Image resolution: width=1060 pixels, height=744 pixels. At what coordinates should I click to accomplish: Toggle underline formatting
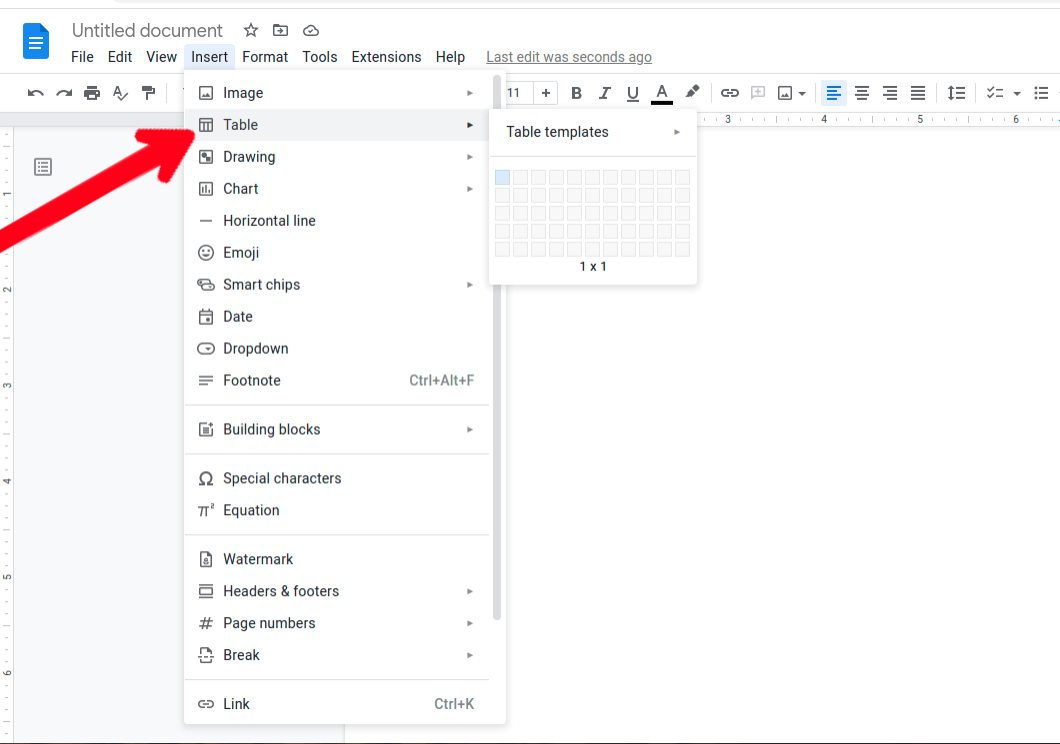click(x=631, y=92)
